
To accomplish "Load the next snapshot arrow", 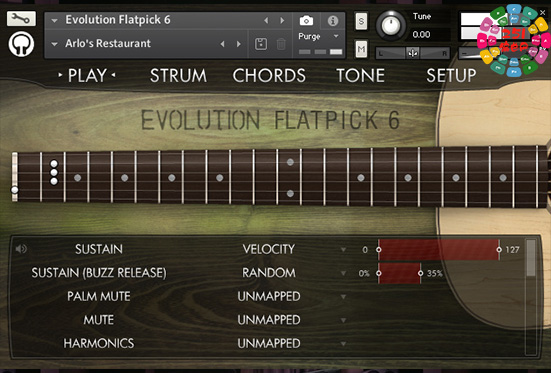I will click(x=239, y=44).
